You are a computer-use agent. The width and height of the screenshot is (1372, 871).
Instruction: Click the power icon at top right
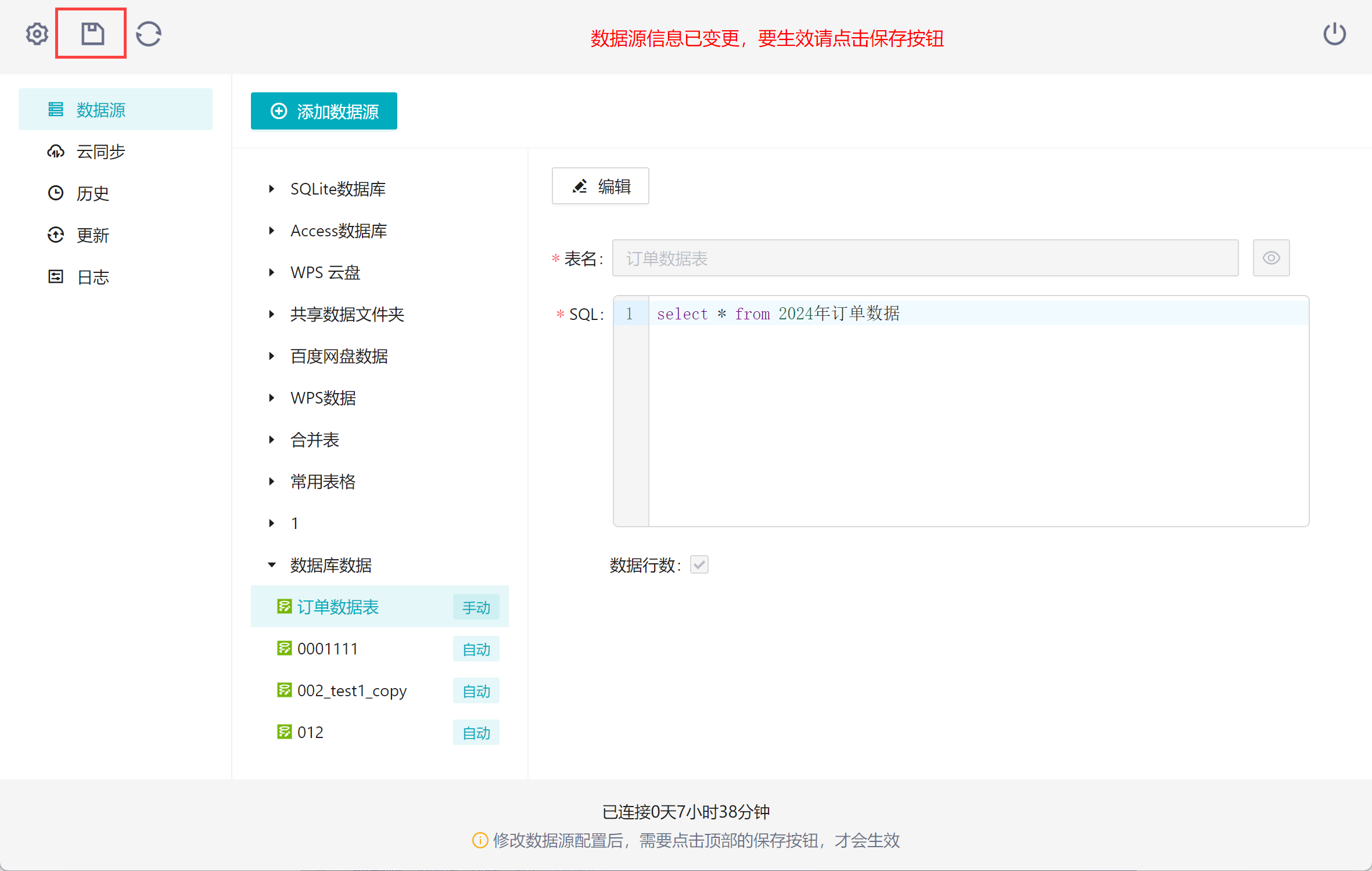pyautogui.click(x=1334, y=34)
